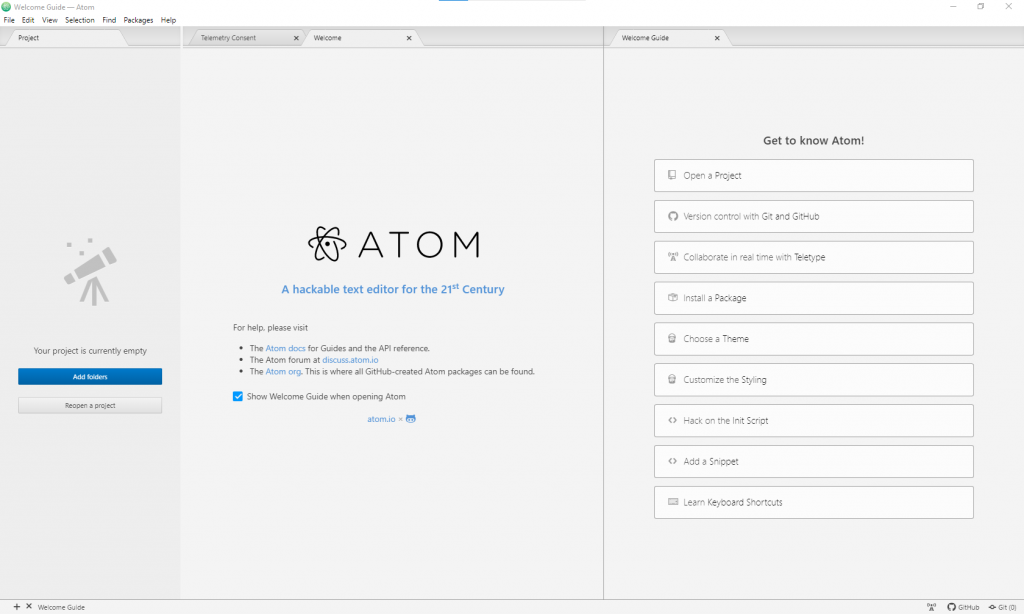
Task: Click the X icon in status bar
Action: [x=29, y=607]
